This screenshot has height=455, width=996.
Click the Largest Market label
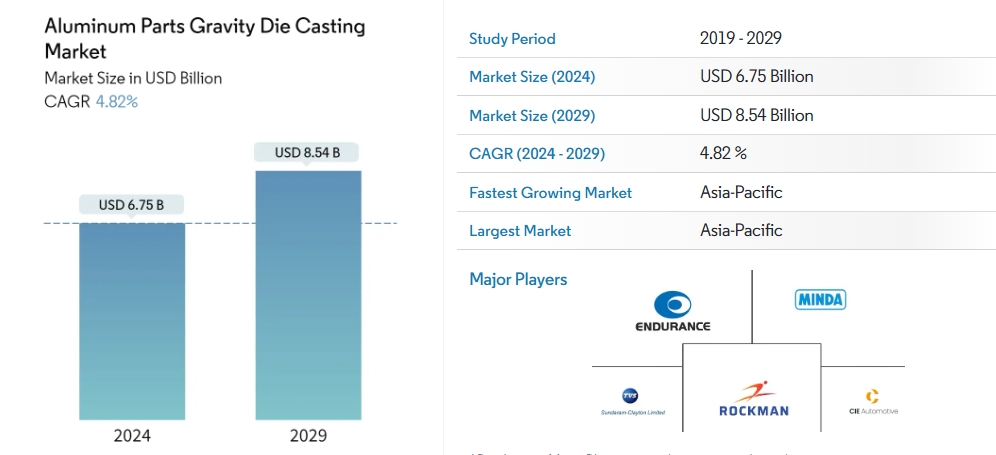[x=520, y=231]
